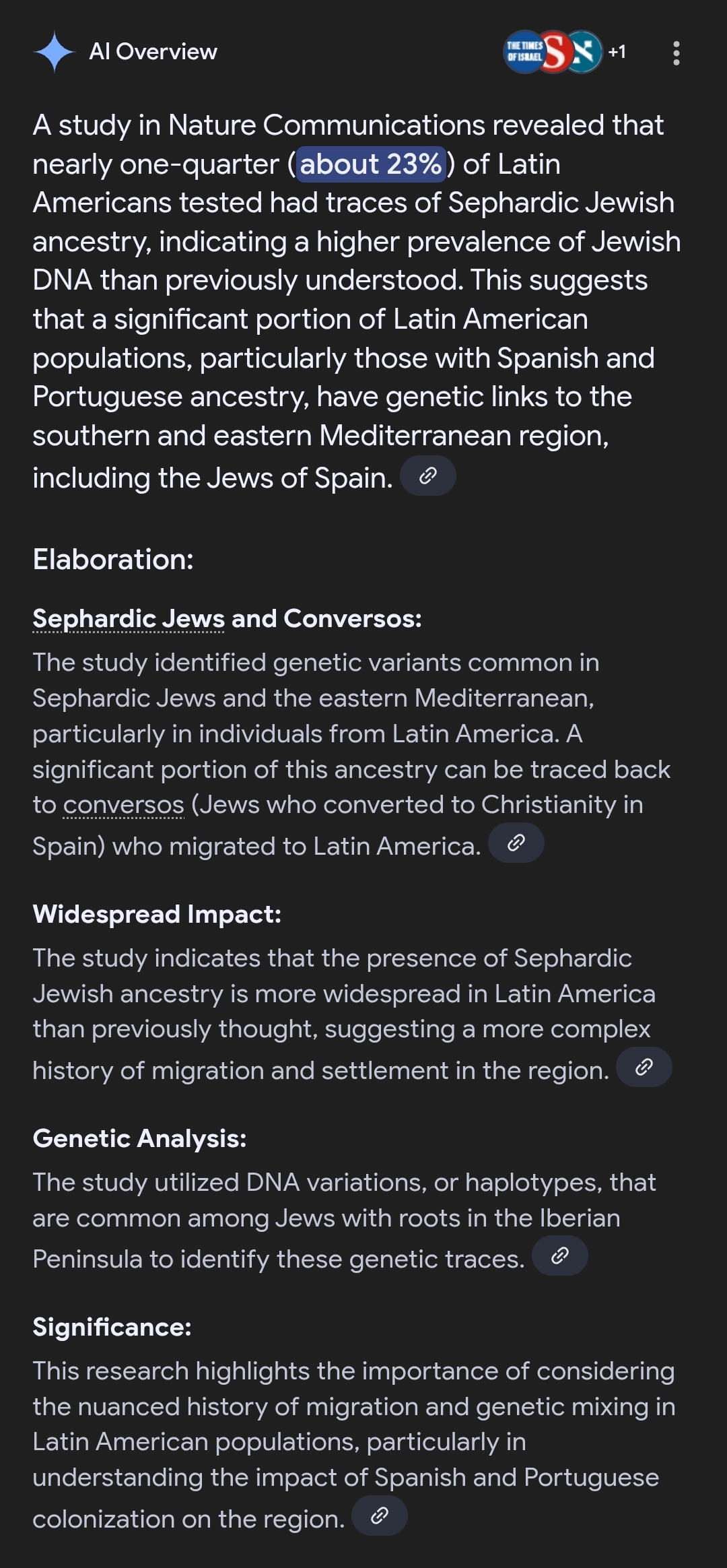Select the 'Genetic Analysis:' heading
The height and width of the screenshot is (1568, 727).
pos(139,1138)
